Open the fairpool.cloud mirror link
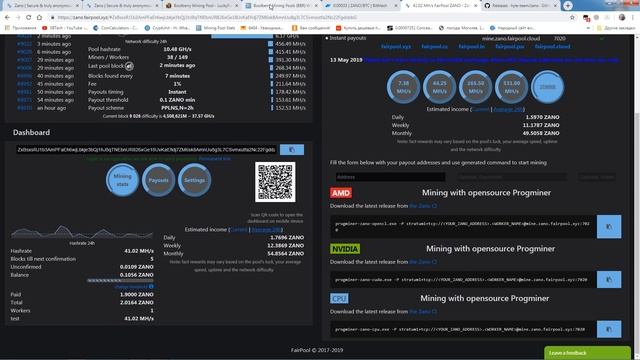The width and height of the screenshot is (640, 360). (x=553, y=47)
